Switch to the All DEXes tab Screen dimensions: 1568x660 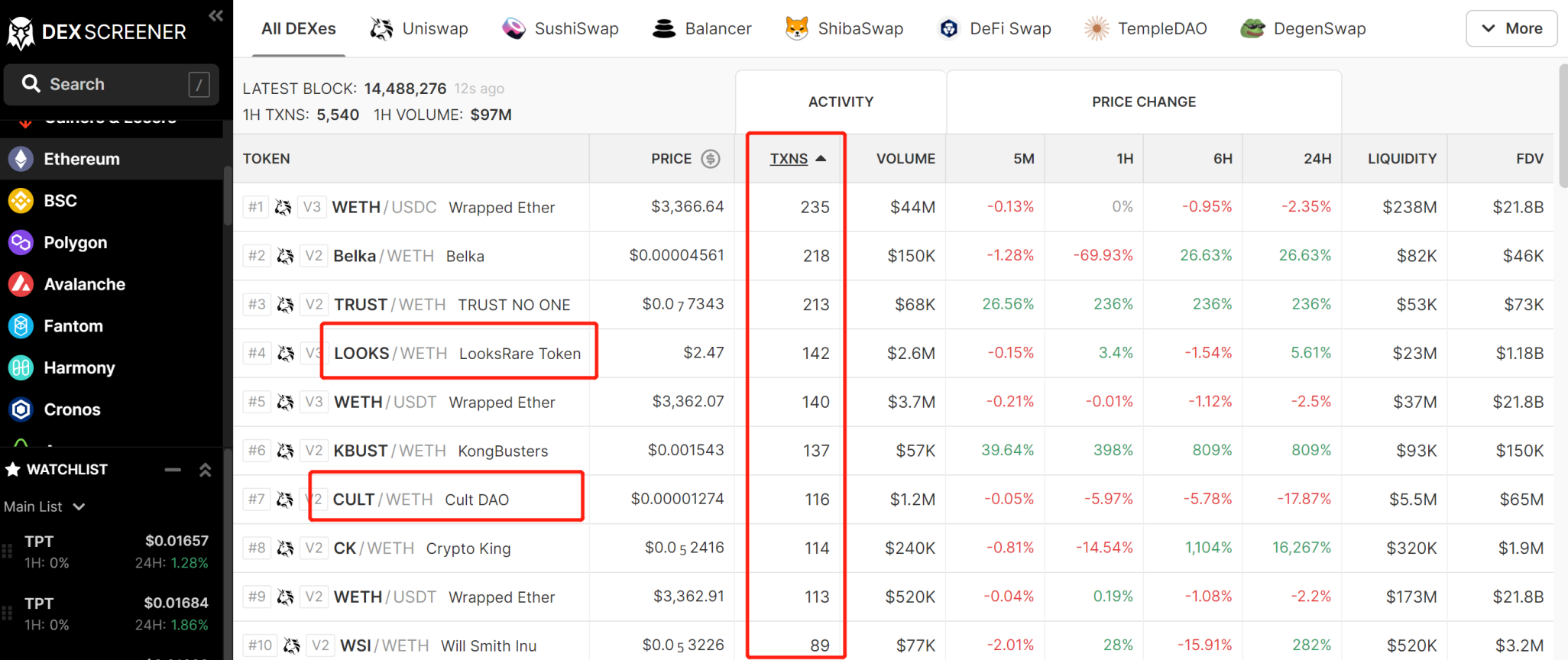tap(299, 29)
